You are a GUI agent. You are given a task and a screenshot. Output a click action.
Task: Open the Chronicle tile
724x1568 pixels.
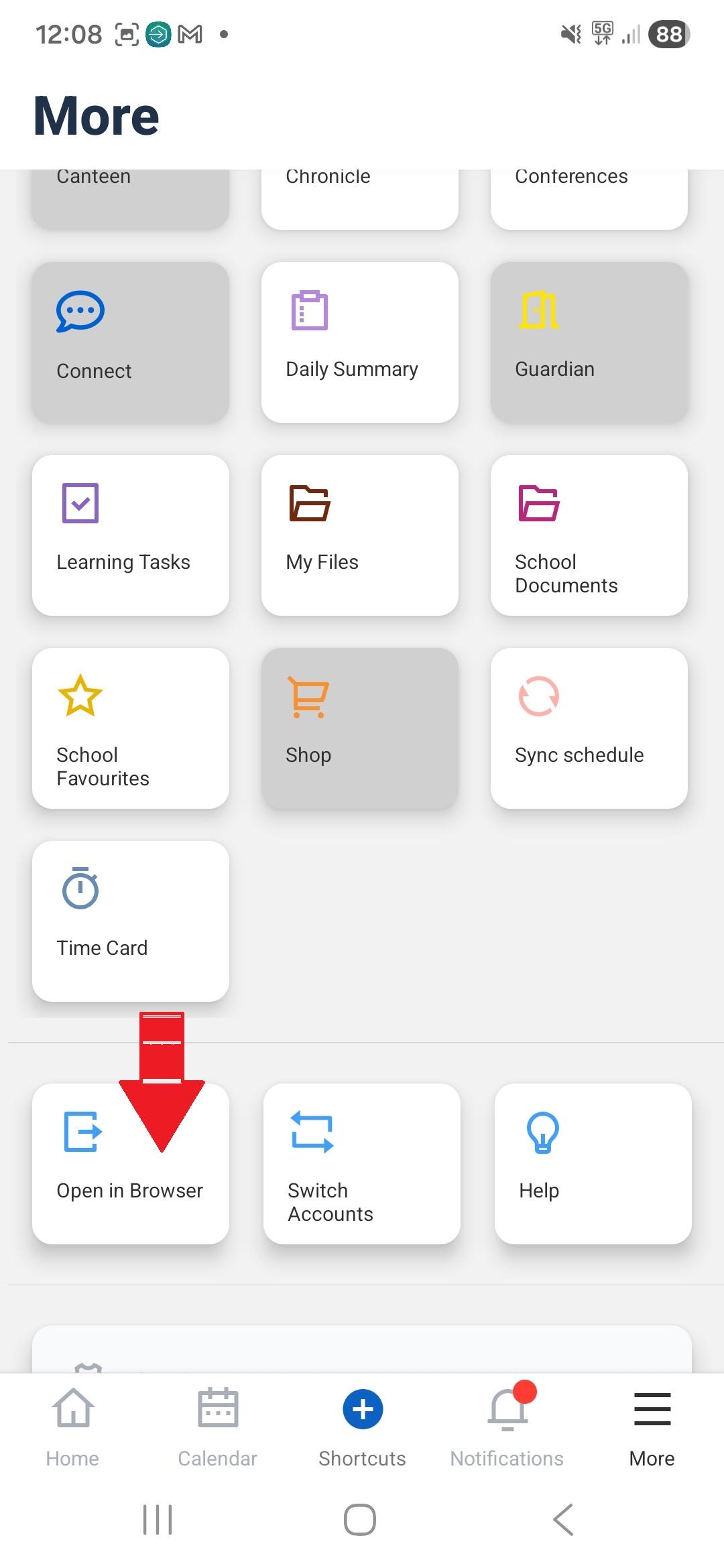pos(360,194)
